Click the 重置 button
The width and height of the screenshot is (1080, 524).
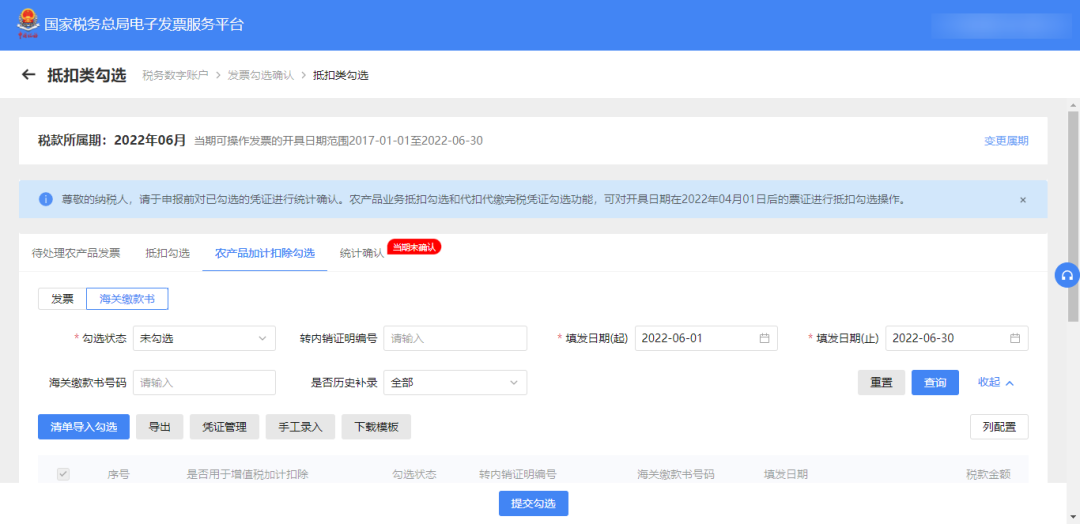[x=881, y=383]
